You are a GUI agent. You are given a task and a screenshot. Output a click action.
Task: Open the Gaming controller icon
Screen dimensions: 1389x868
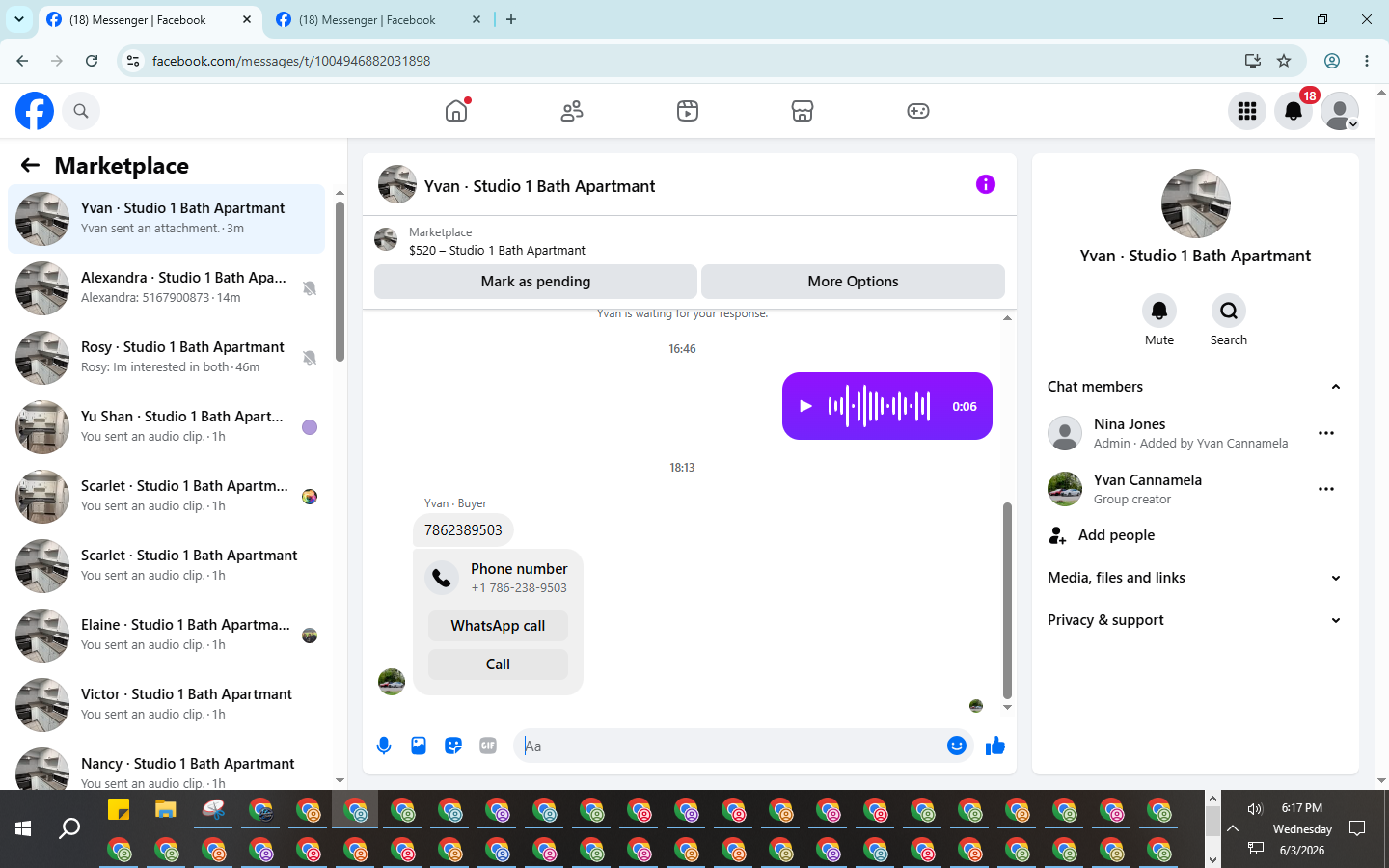pos(918,111)
